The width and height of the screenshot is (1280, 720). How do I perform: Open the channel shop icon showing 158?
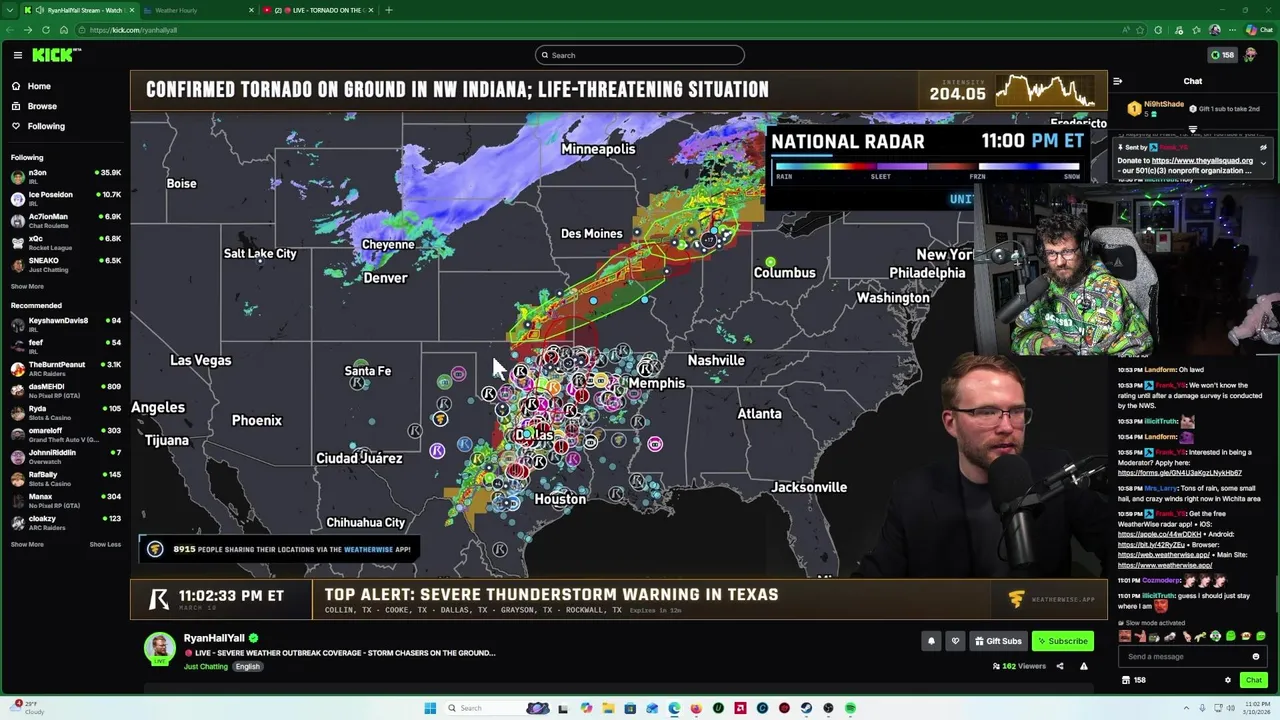click(1133, 680)
